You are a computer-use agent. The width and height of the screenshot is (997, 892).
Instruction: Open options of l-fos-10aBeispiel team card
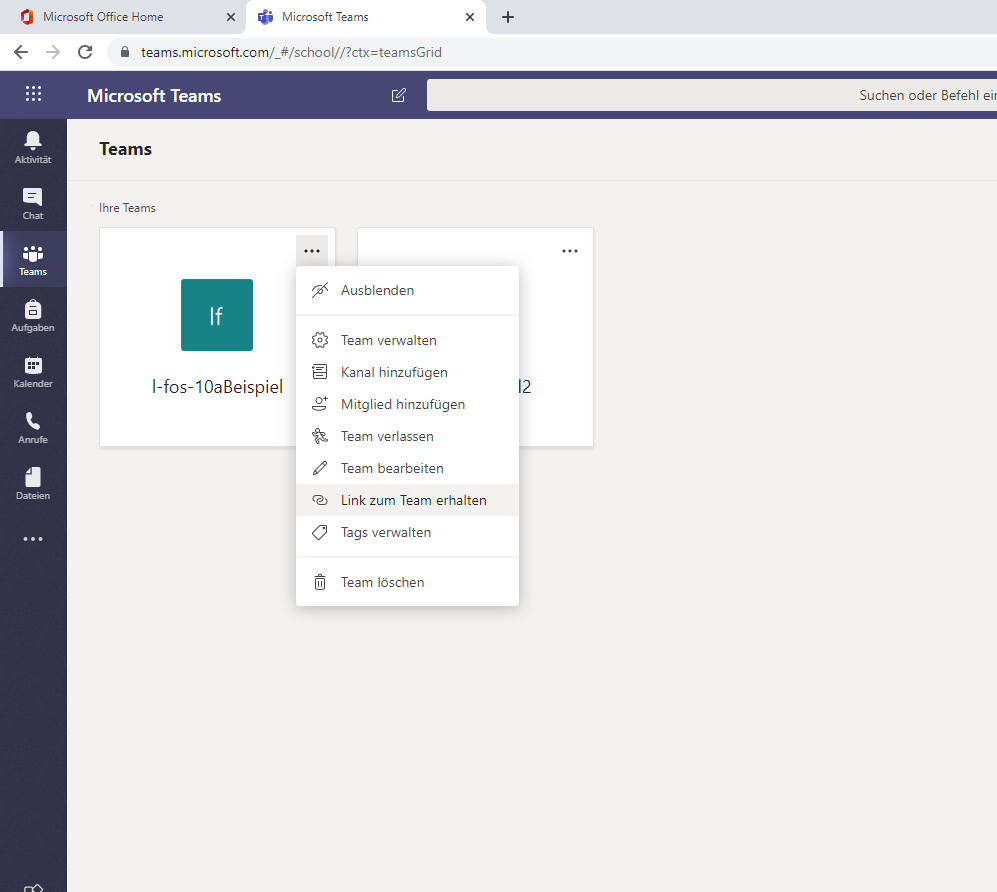tap(312, 251)
